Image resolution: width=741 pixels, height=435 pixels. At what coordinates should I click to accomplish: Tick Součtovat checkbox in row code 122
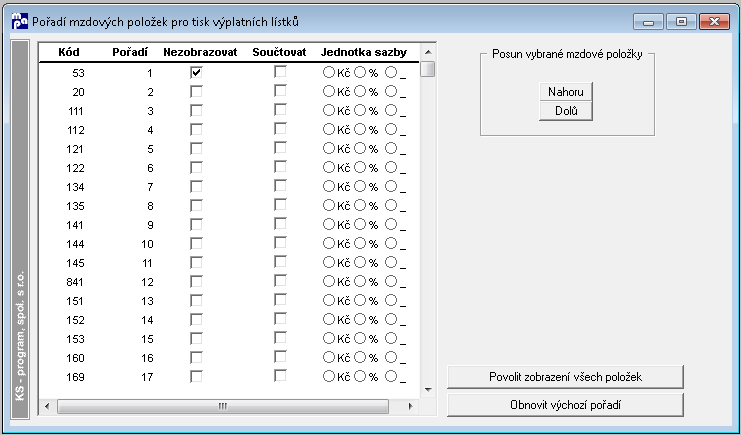pyautogui.click(x=280, y=167)
